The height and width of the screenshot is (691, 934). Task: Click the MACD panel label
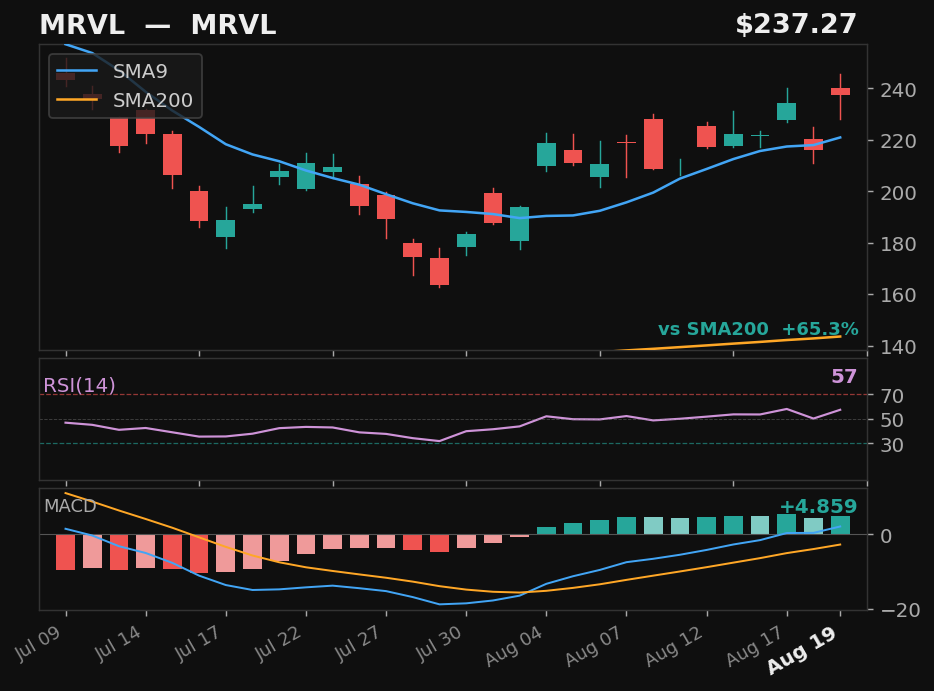click(70, 506)
